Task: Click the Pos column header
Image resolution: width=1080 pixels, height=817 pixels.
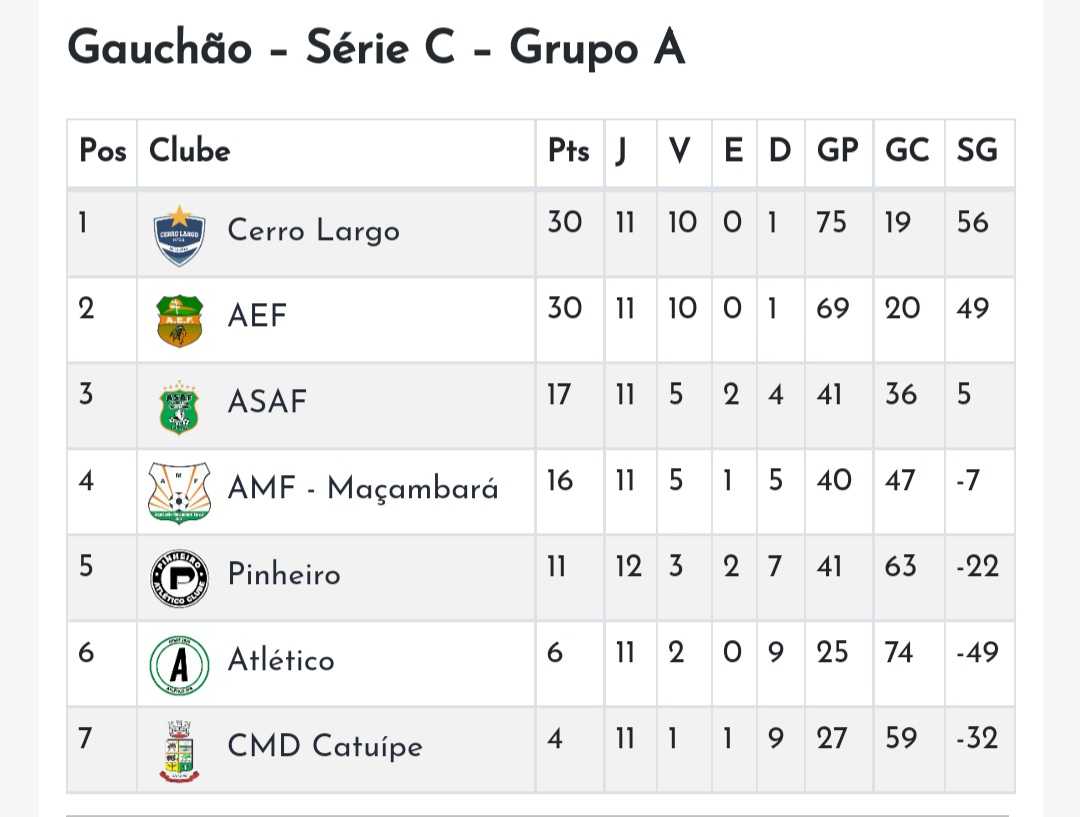Action: point(102,152)
